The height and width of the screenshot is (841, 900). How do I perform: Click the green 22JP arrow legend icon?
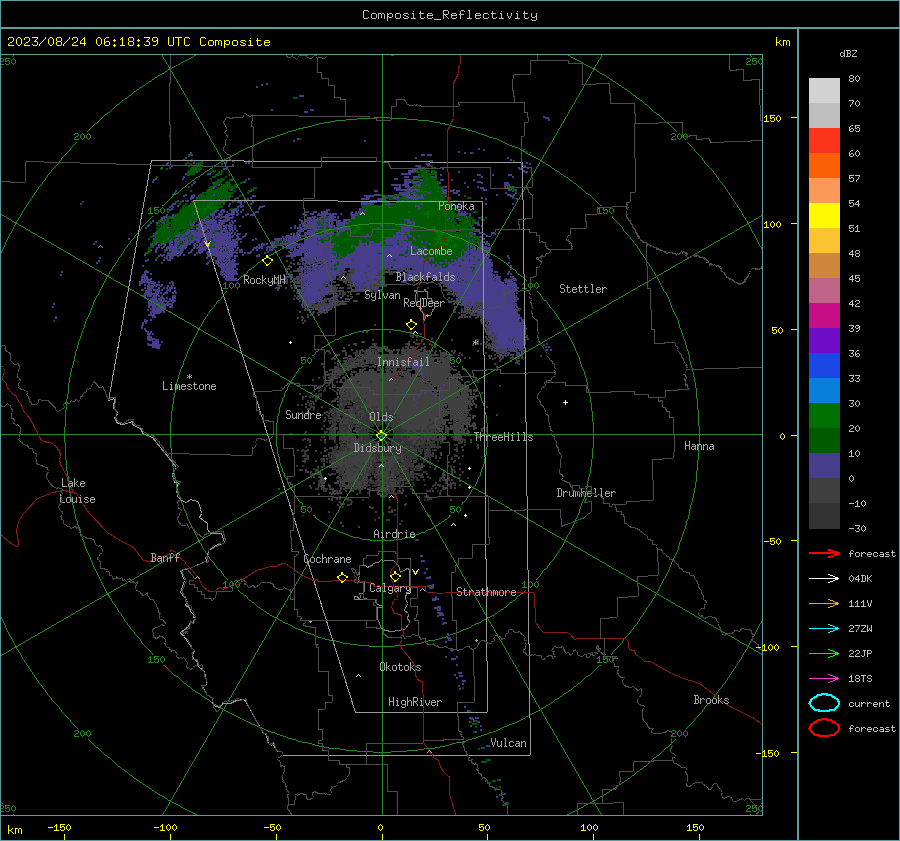tap(824, 653)
